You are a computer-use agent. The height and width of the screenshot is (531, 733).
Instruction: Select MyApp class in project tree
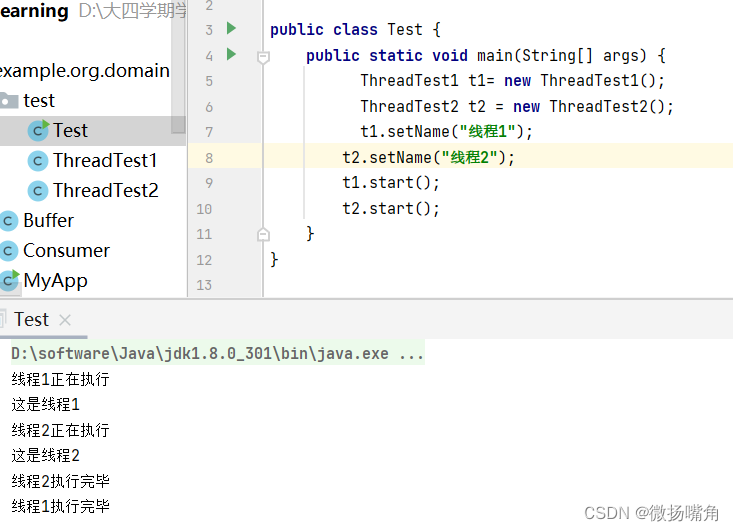pos(55,281)
